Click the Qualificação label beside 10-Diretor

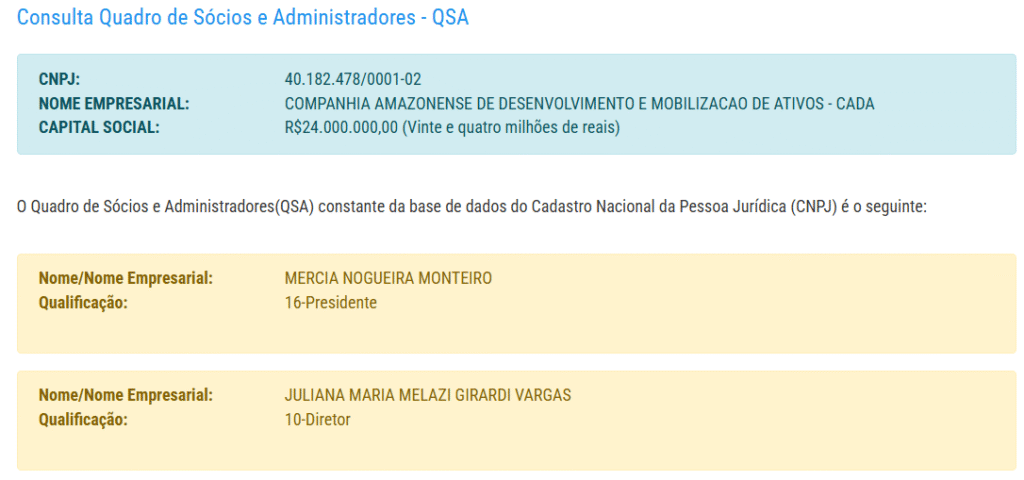[x=83, y=419]
